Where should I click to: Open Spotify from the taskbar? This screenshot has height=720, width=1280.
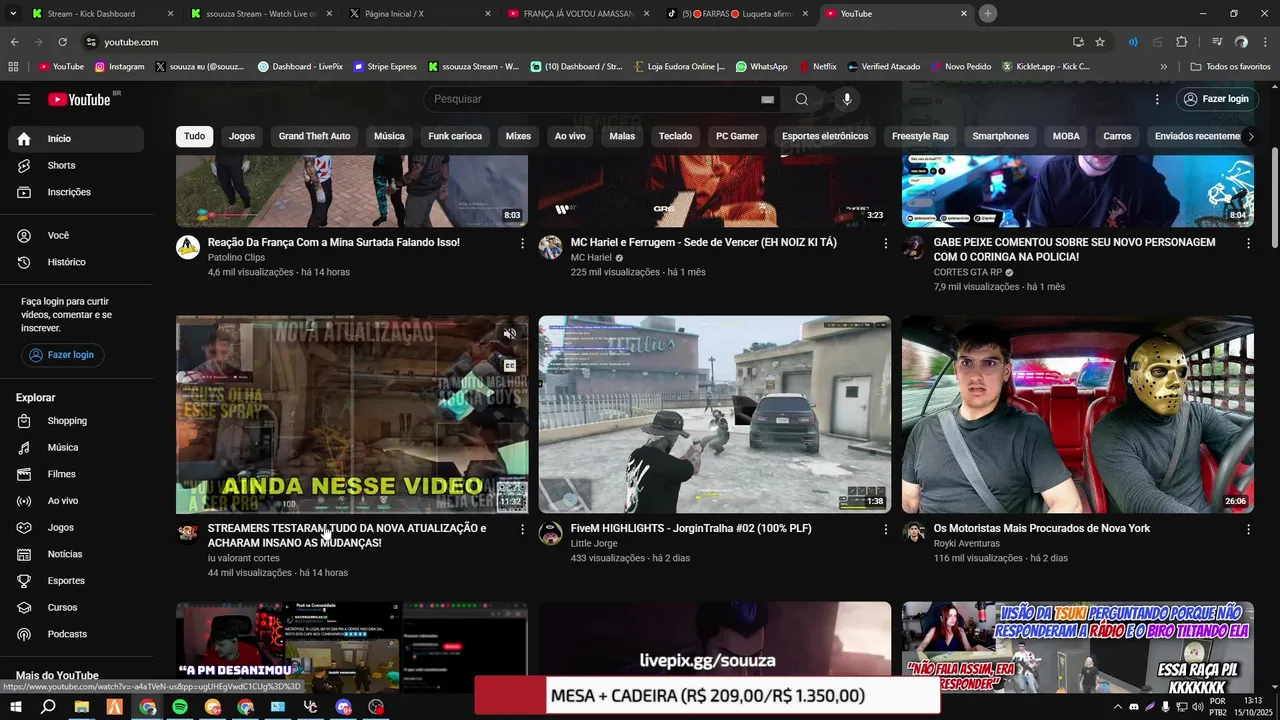[180, 707]
